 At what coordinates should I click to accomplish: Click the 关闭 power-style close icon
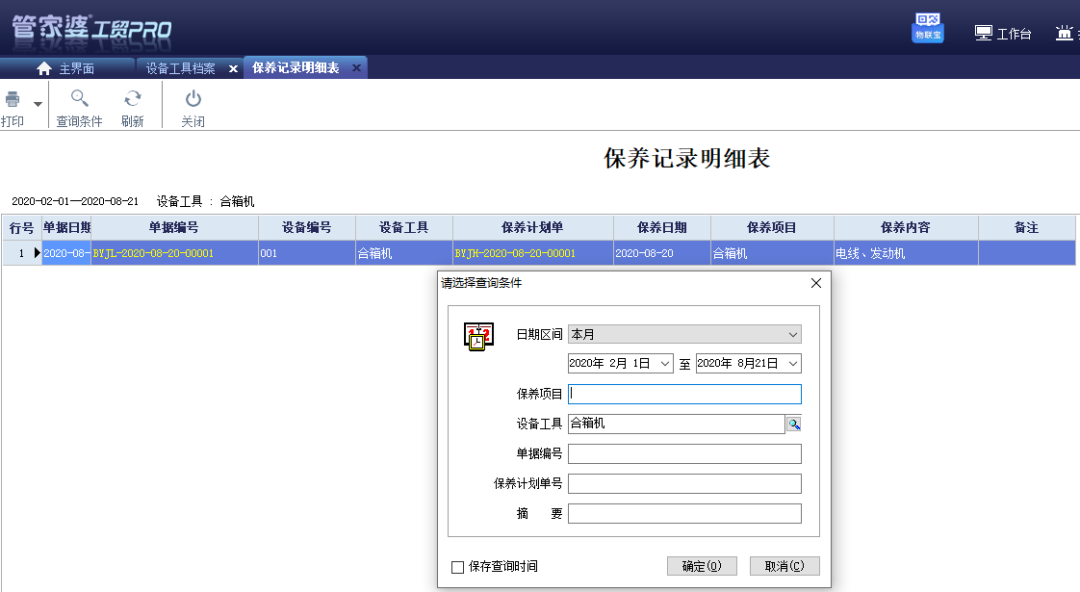191,100
